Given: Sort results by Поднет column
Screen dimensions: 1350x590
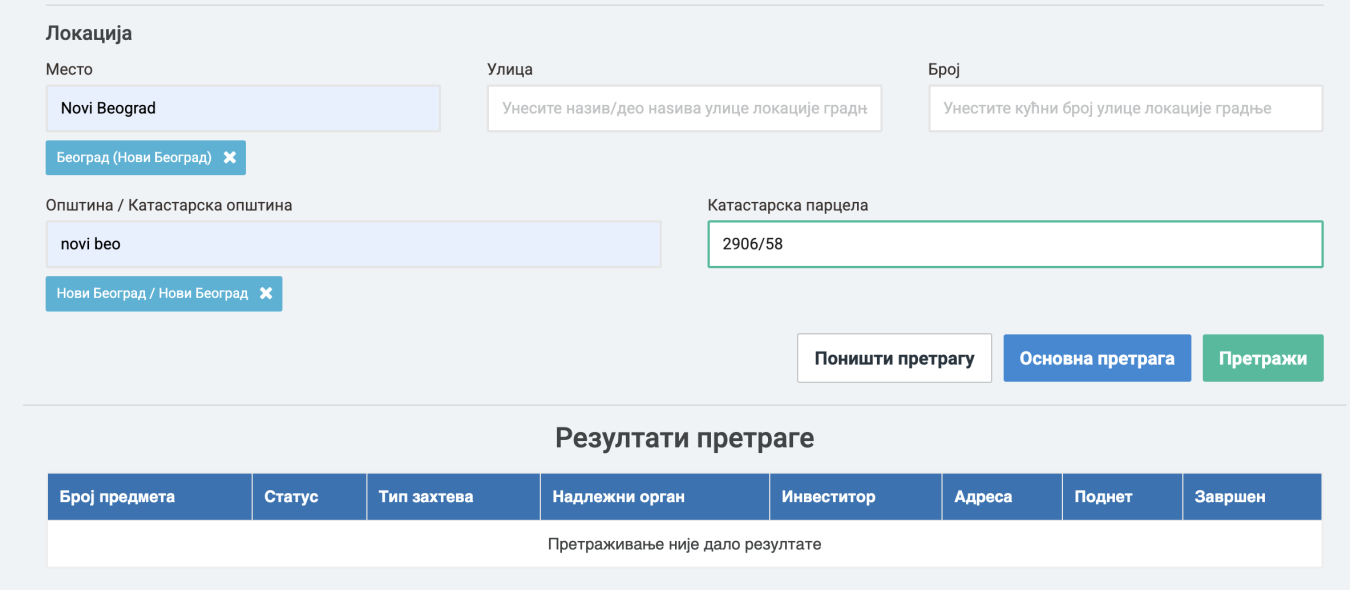Looking at the screenshot, I should tap(1103, 497).
